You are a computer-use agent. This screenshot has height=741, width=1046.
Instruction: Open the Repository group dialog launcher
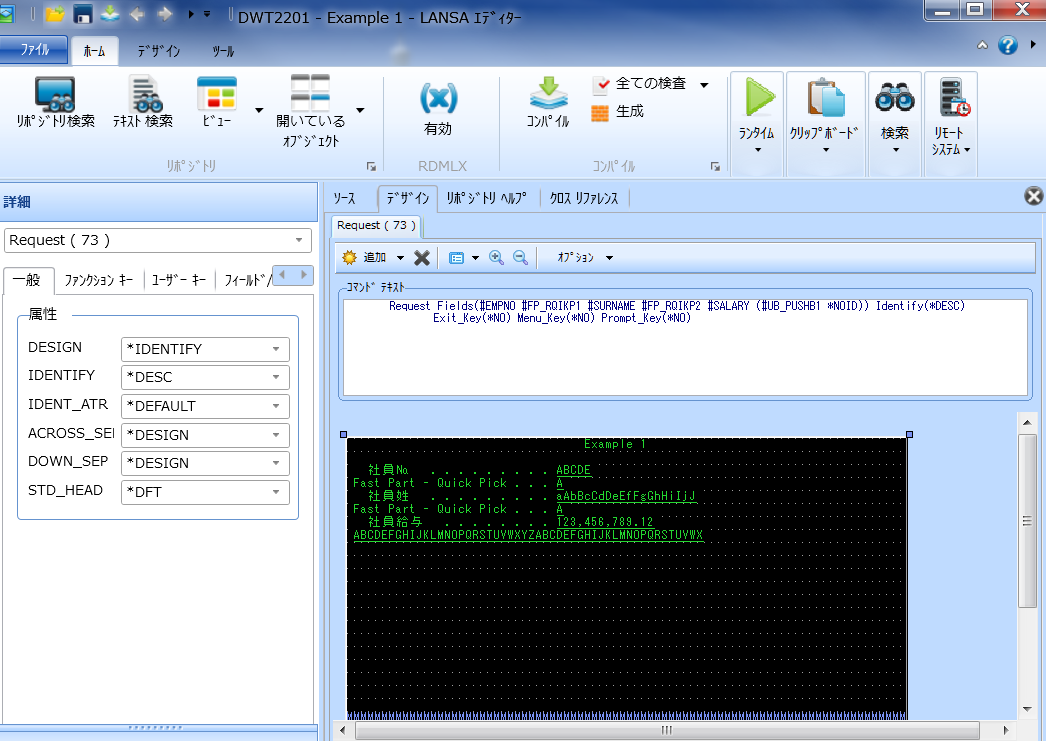click(372, 166)
